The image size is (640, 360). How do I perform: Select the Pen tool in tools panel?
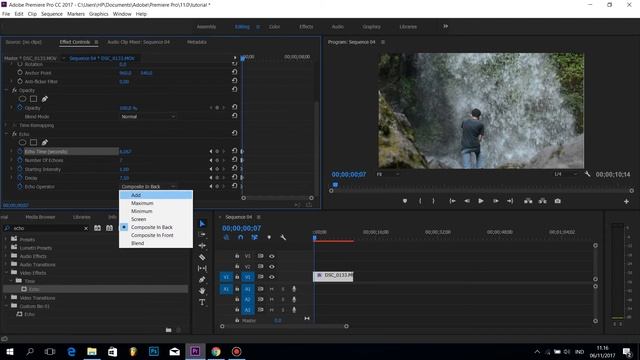pos(202,280)
